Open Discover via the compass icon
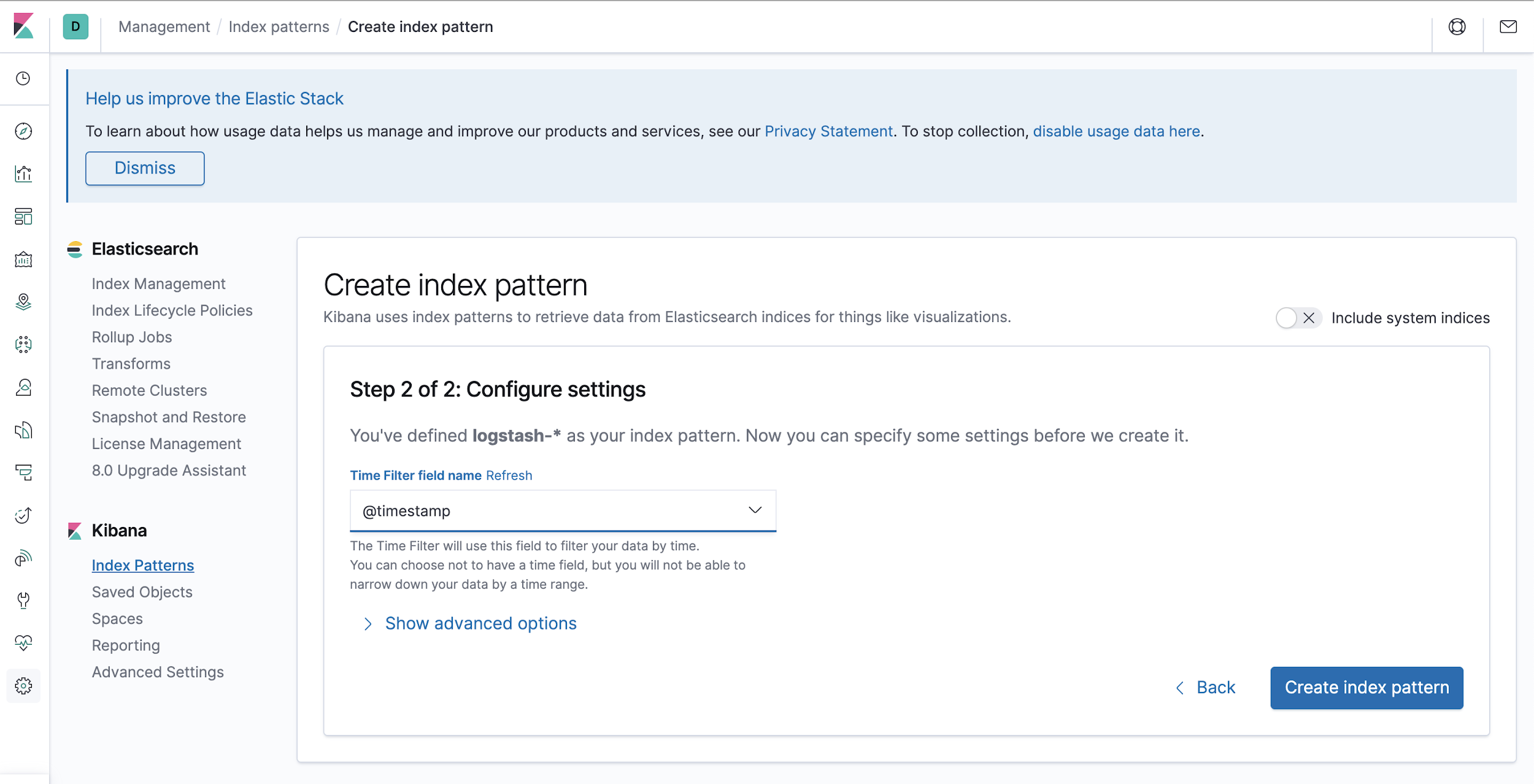1534x784 pixels. 23,131
